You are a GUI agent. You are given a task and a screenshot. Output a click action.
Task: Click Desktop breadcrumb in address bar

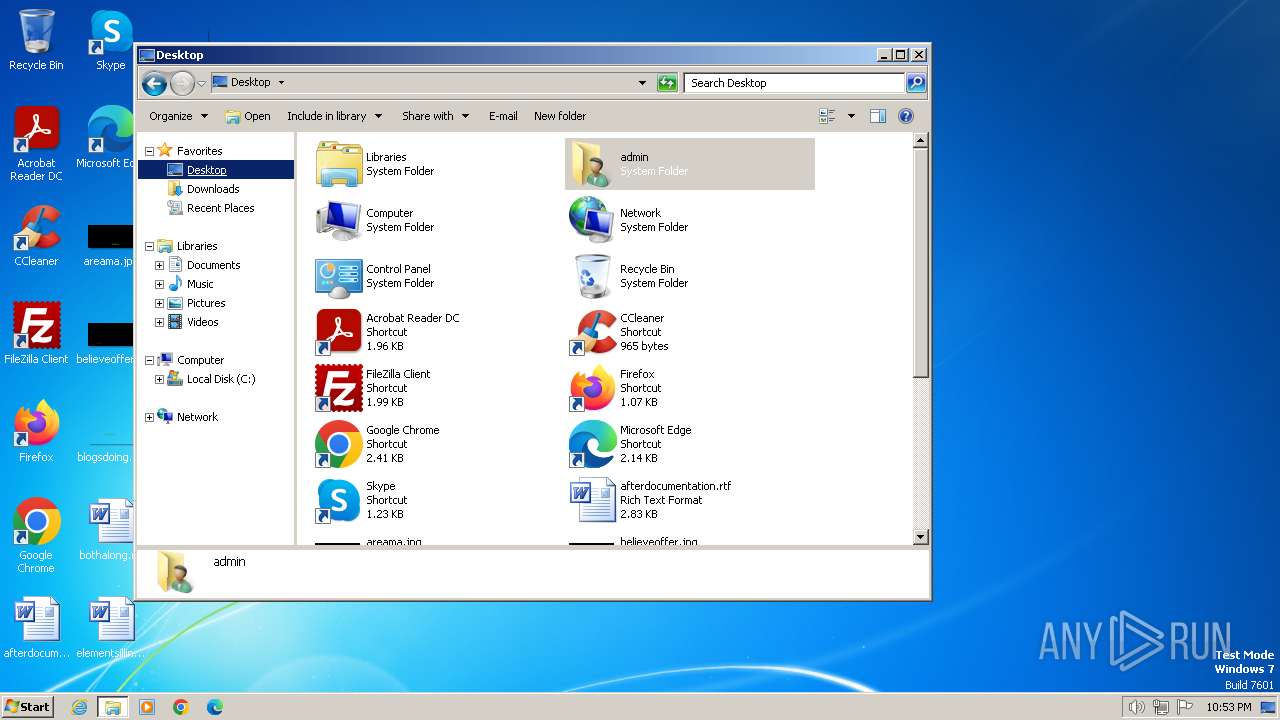(x=250, y=83)
